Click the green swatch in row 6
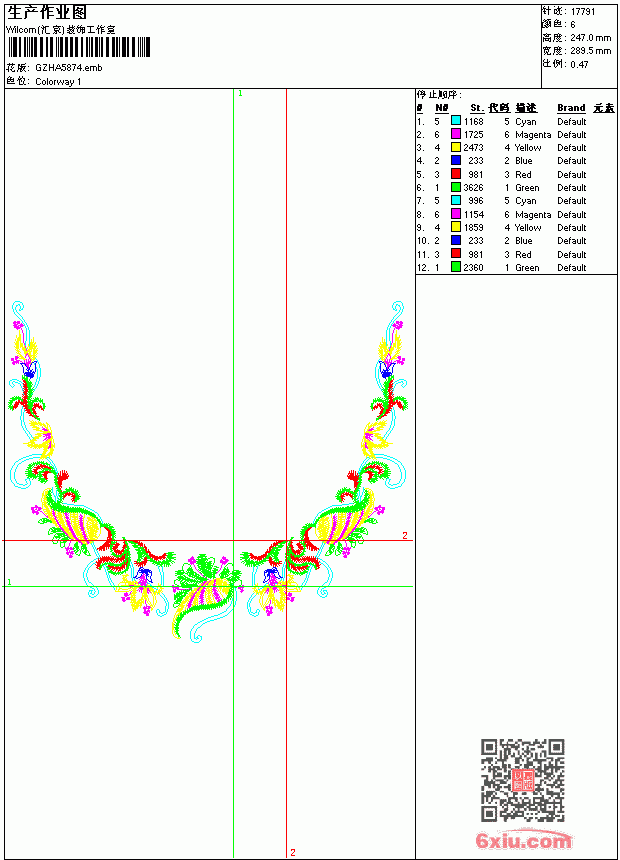 point(455,187)
